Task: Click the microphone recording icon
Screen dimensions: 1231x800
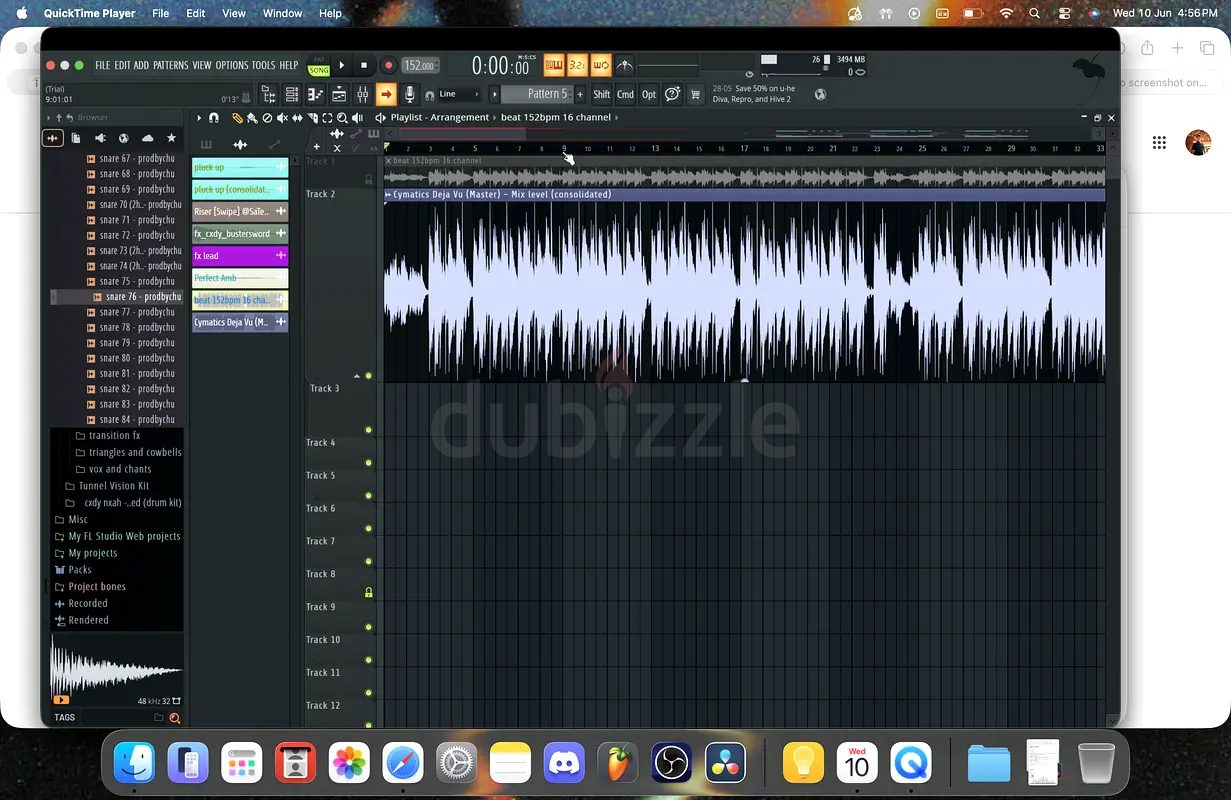Action: point(409,94)
